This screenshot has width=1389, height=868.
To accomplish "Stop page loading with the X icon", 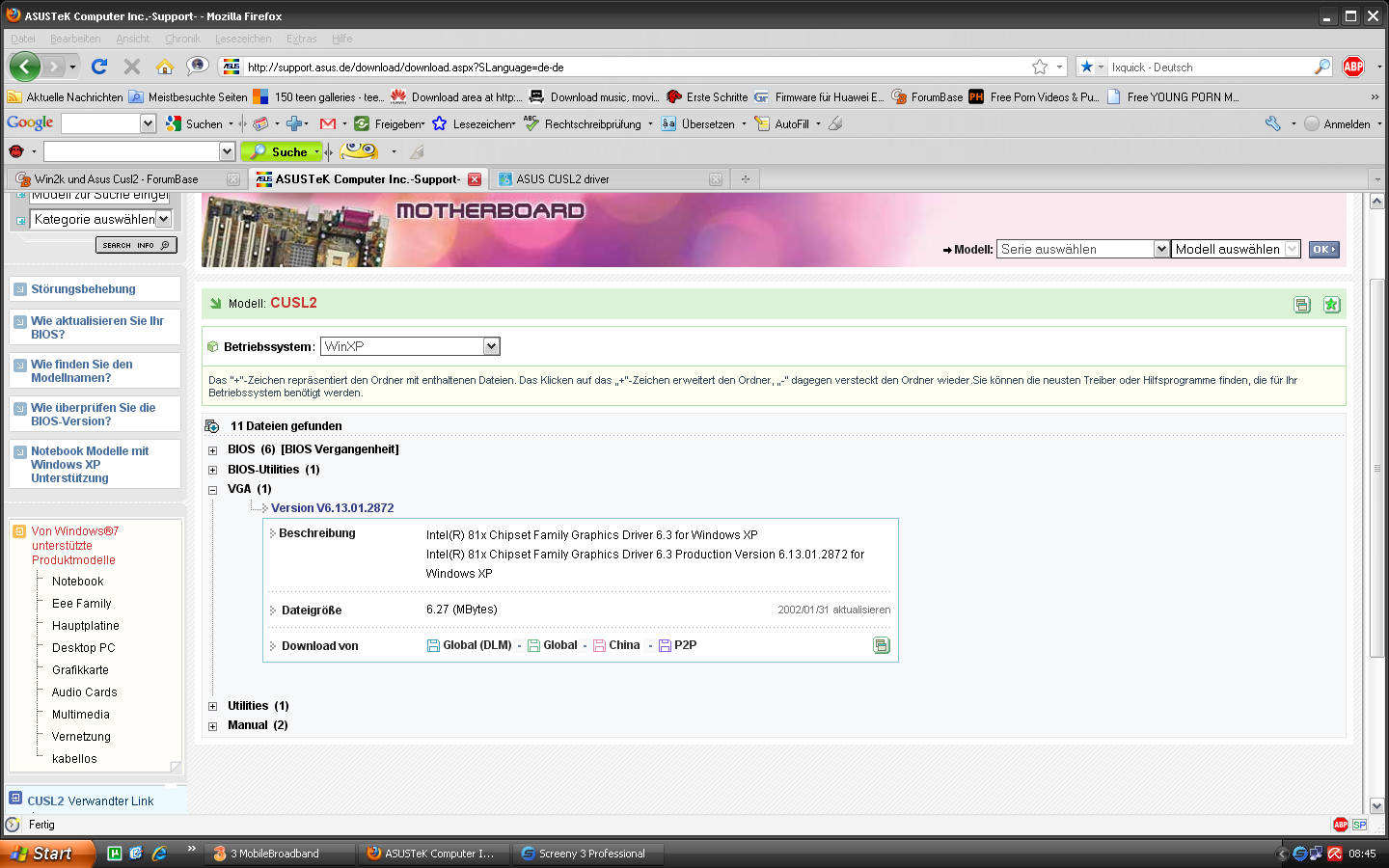I will click(x=132, y=67).
